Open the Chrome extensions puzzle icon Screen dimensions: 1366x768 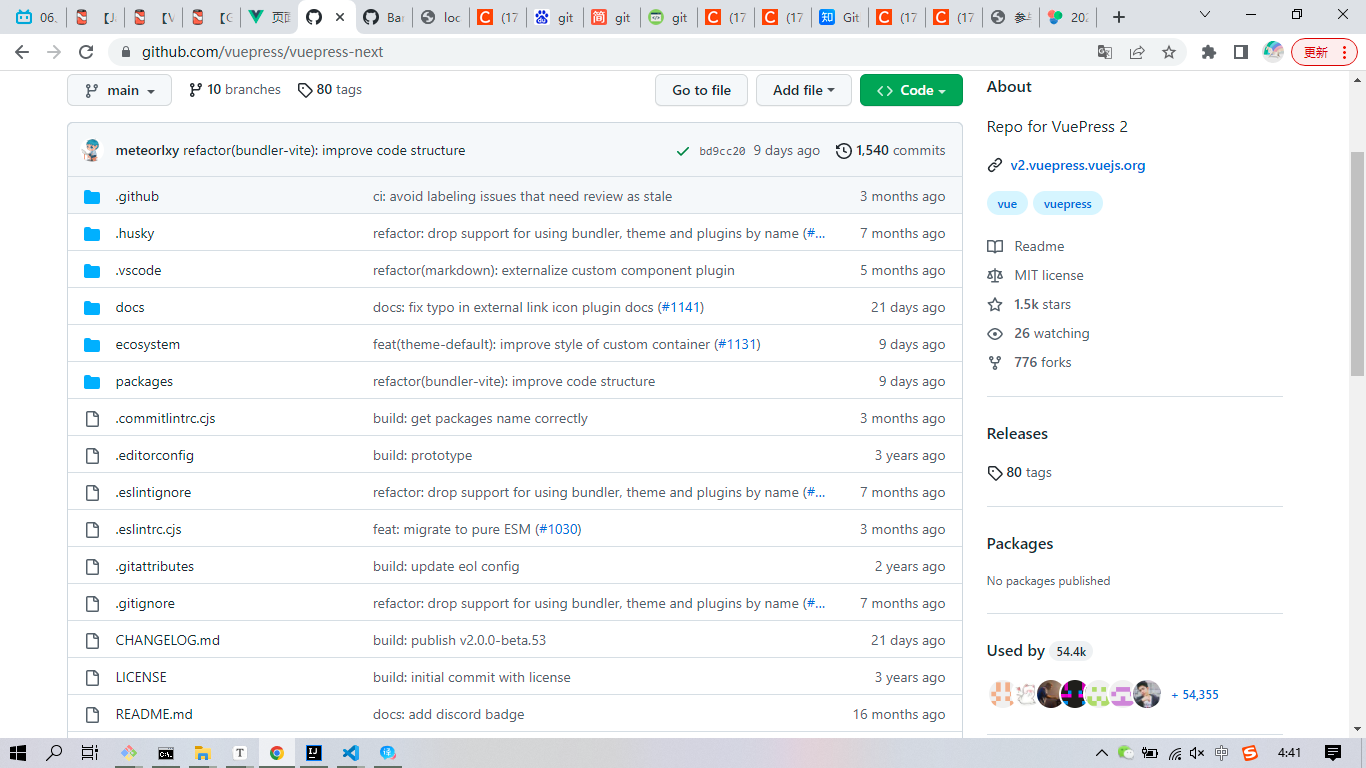1209,52
